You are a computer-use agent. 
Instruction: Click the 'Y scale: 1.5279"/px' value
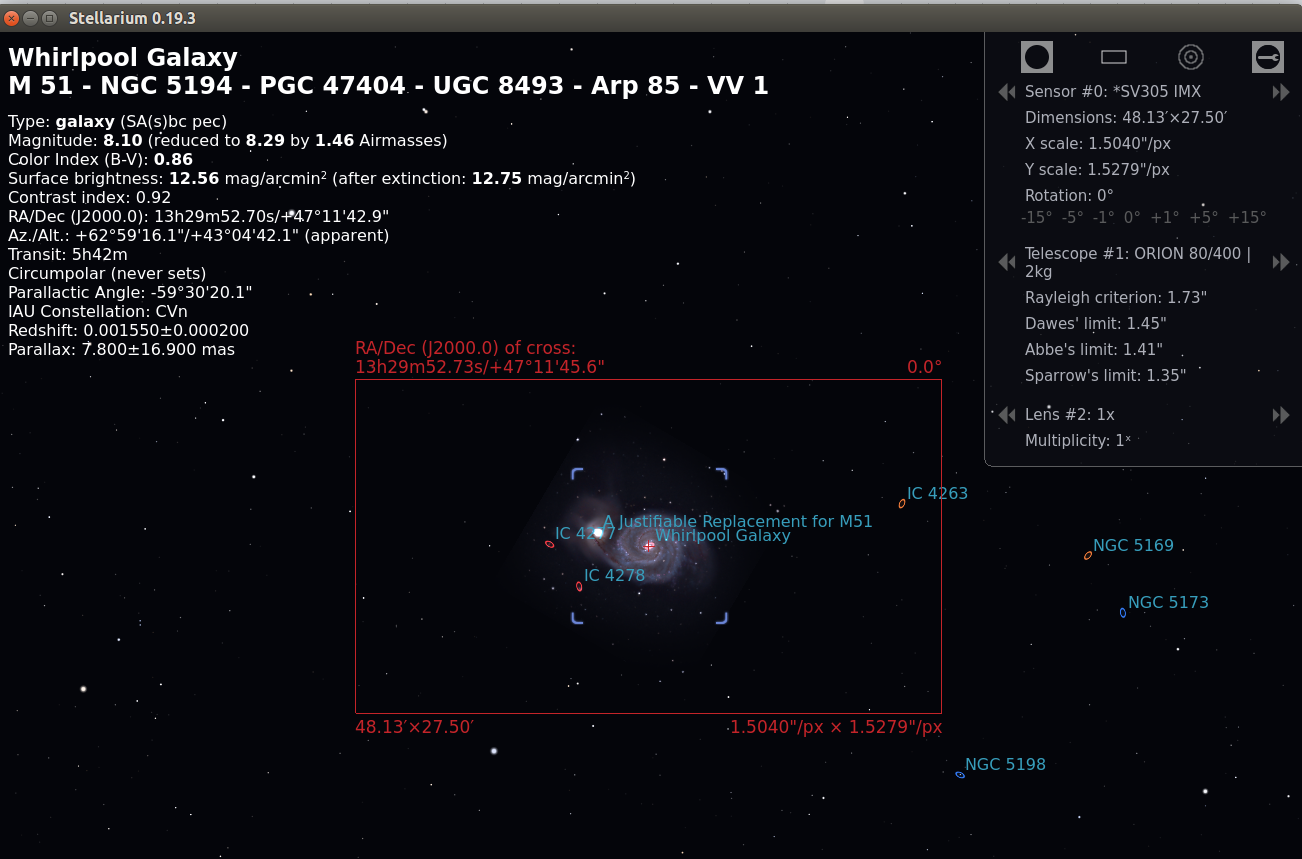1097,170
